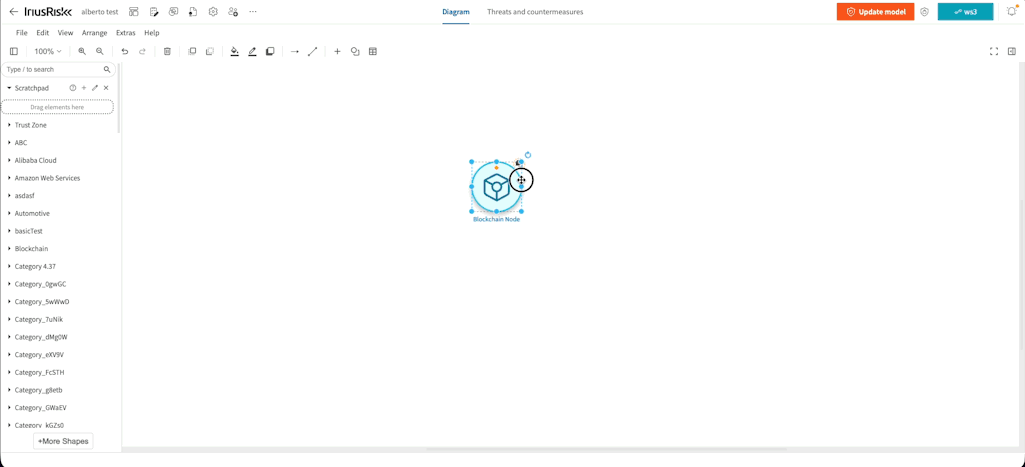This screenshot has width=1025, height=467.
Task: Expand the Trust Zone category
Action: (x=30, y=125)
